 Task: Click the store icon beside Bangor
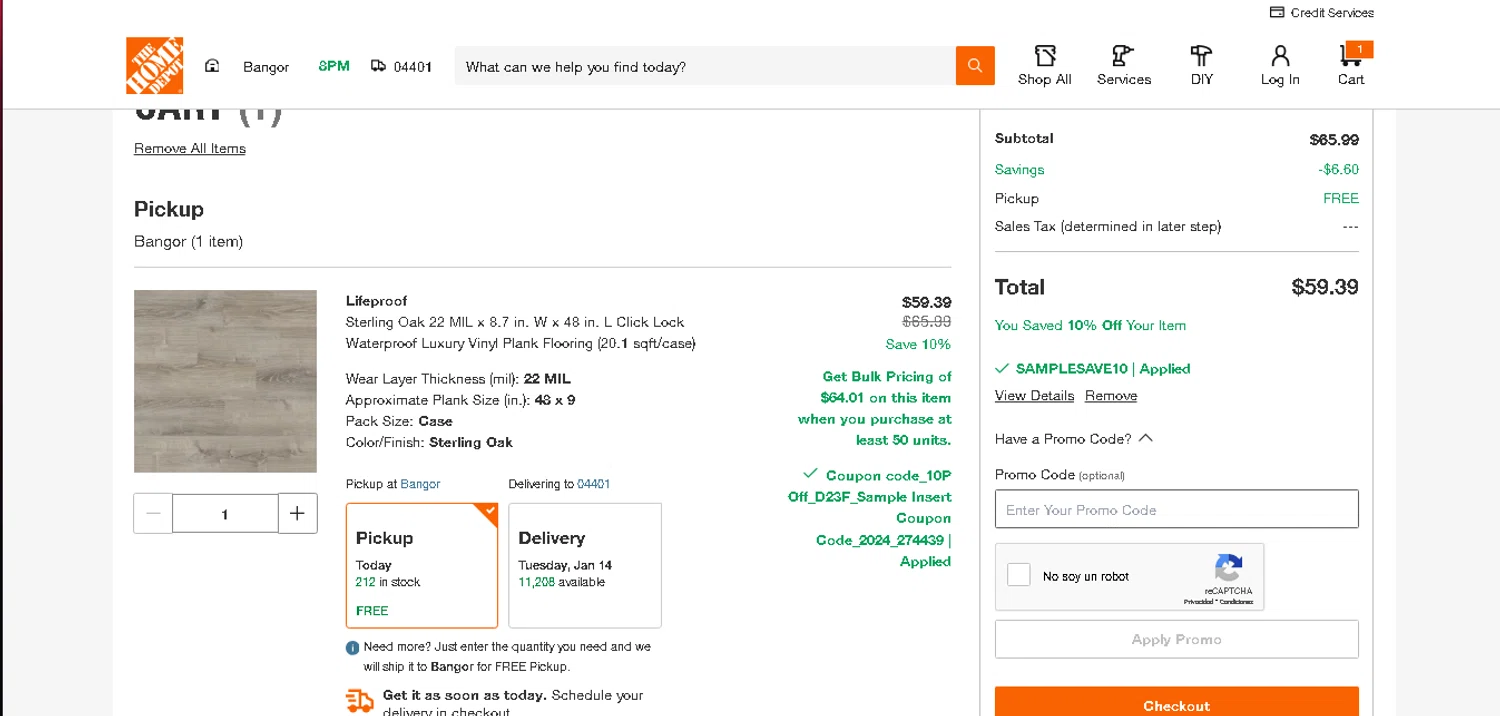pyautogui.click(x=212, y=66)
